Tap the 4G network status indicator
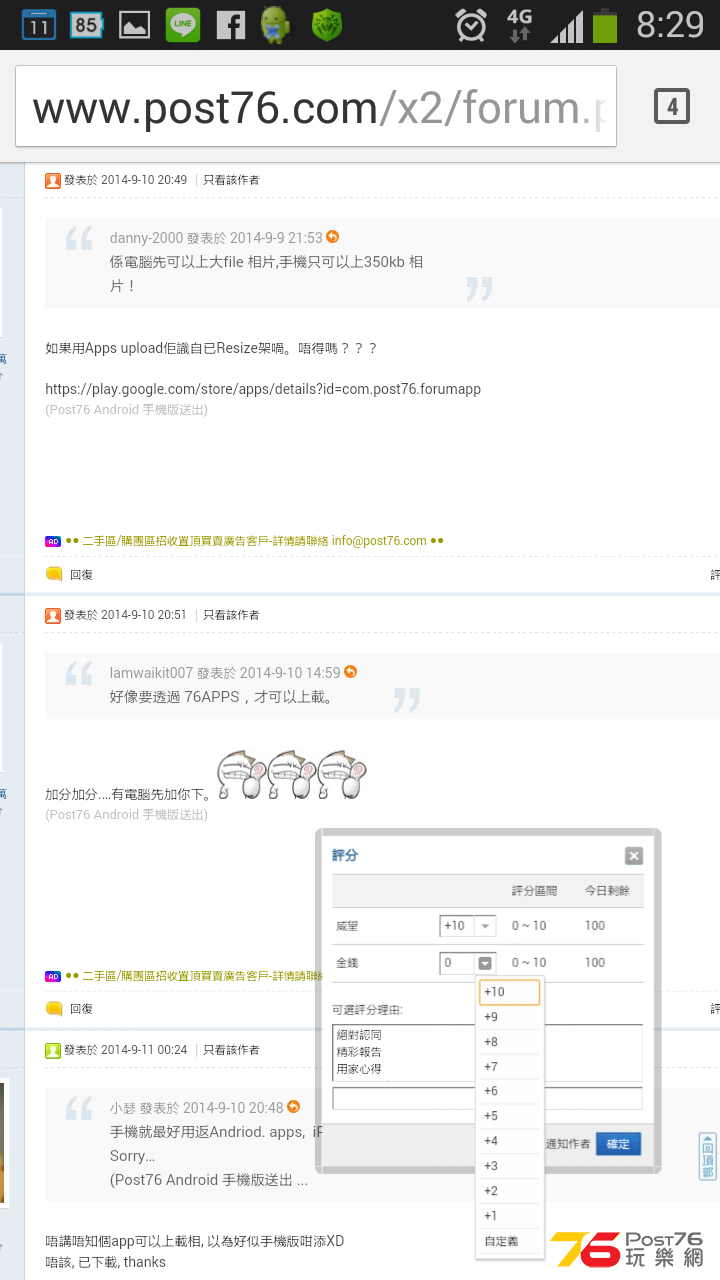720x1280 pixels. 519,24
